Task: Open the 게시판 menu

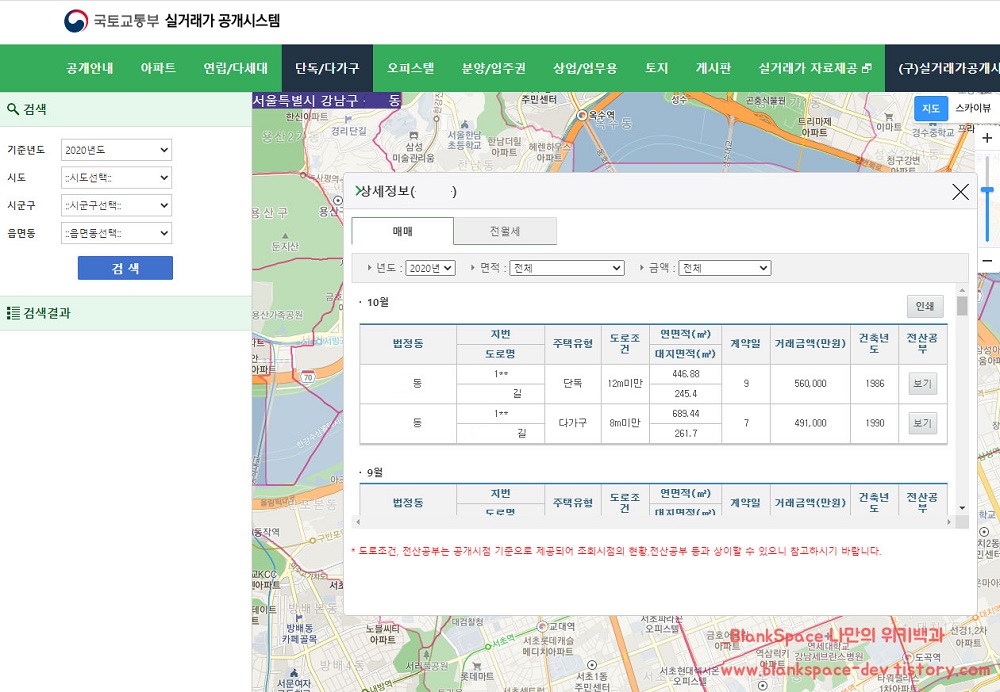Action: tap(713, 68)
